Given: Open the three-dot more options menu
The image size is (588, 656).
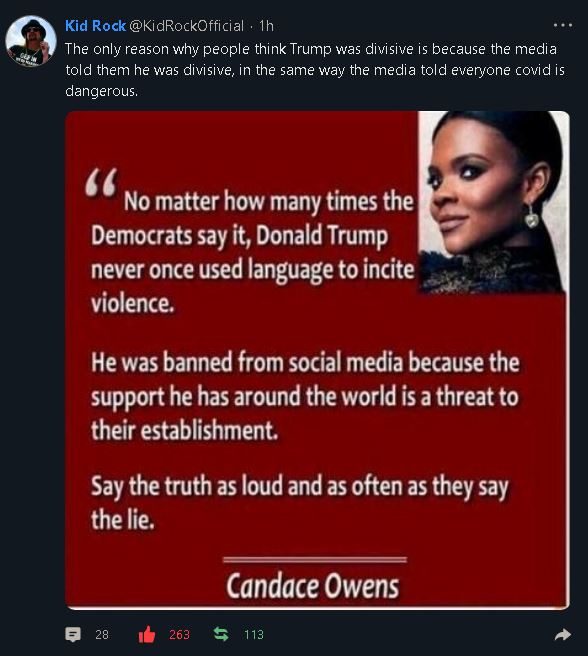Looking at the screenshot, I should point(562,25).
